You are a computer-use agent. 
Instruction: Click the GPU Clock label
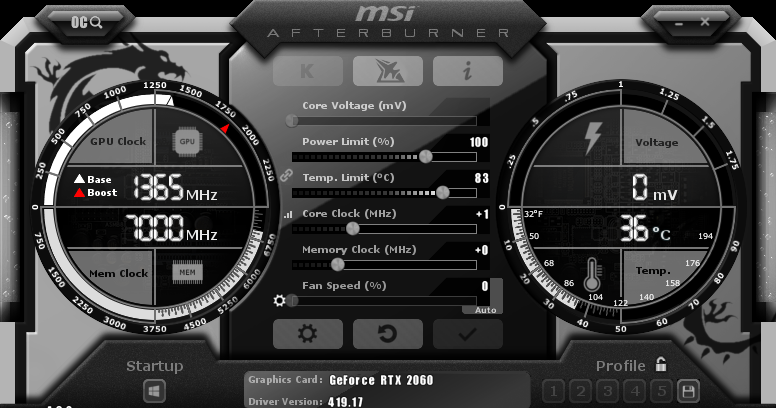[118, 142]
